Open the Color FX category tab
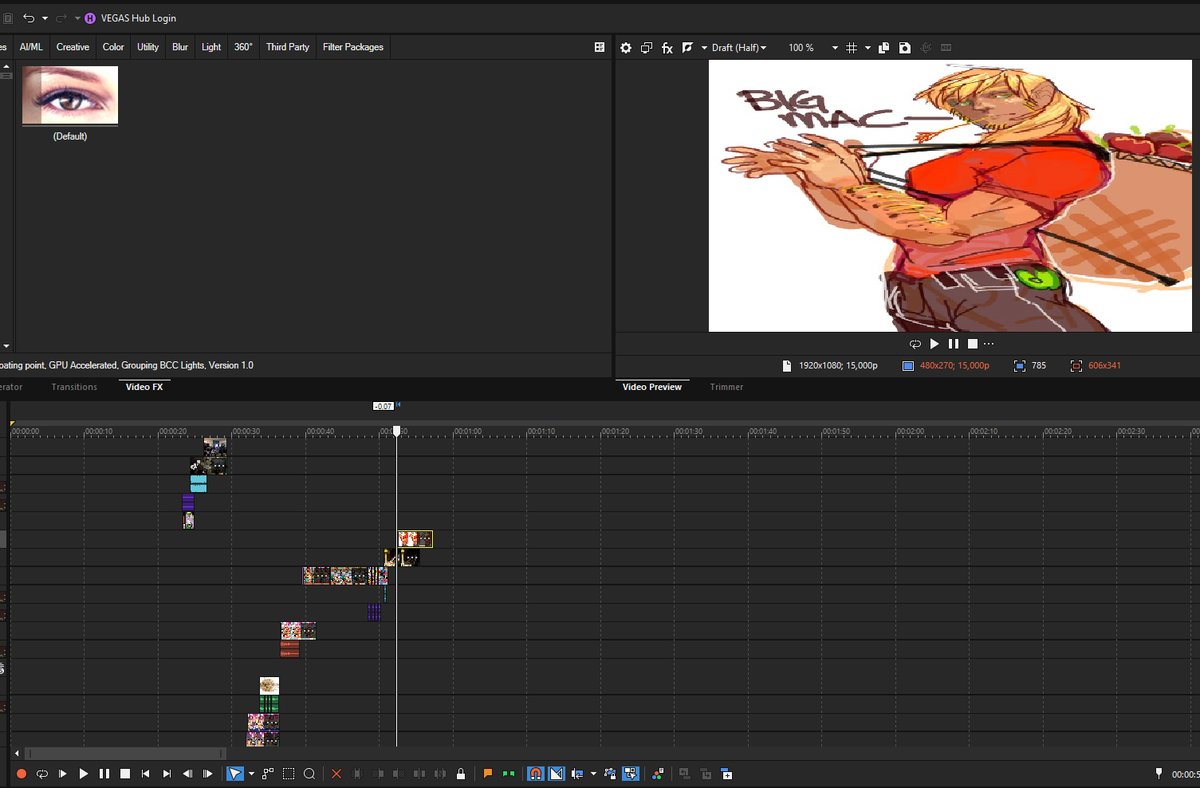 pyautogui.click(x=113, y=47)
